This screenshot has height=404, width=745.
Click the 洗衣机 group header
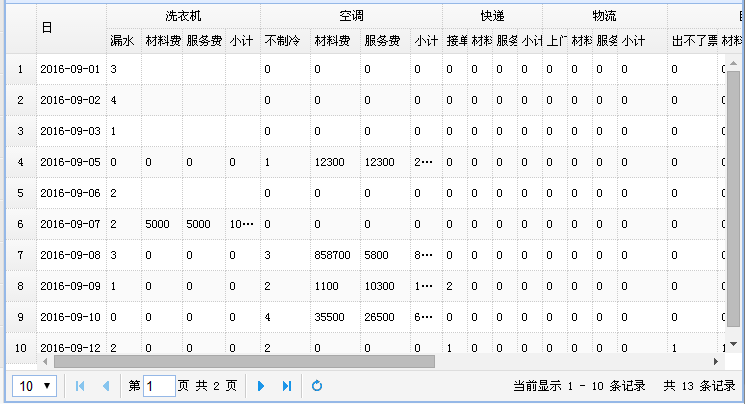click(x=183, y=16)
